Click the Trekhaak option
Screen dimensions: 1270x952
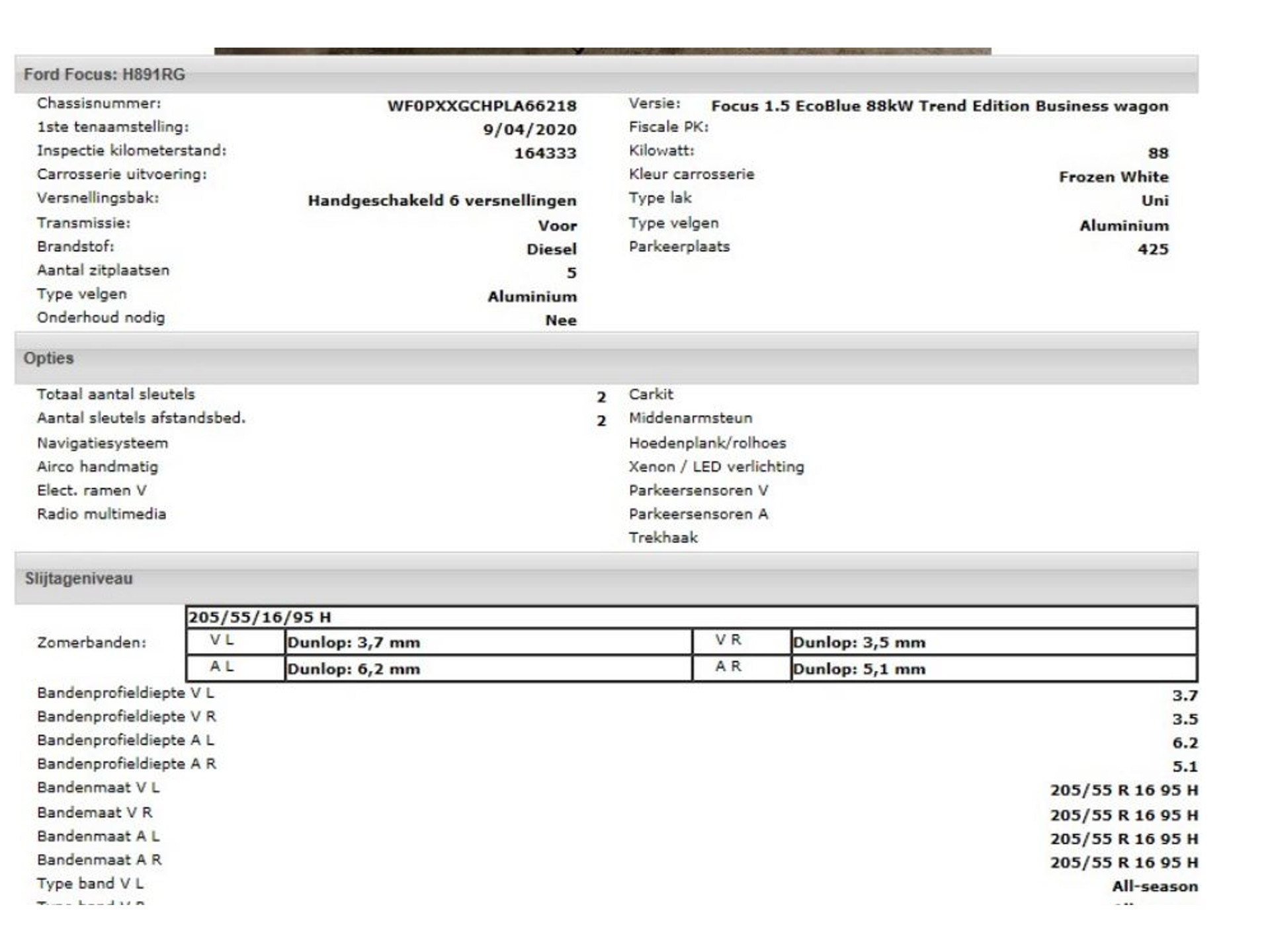tap(663, 537)
